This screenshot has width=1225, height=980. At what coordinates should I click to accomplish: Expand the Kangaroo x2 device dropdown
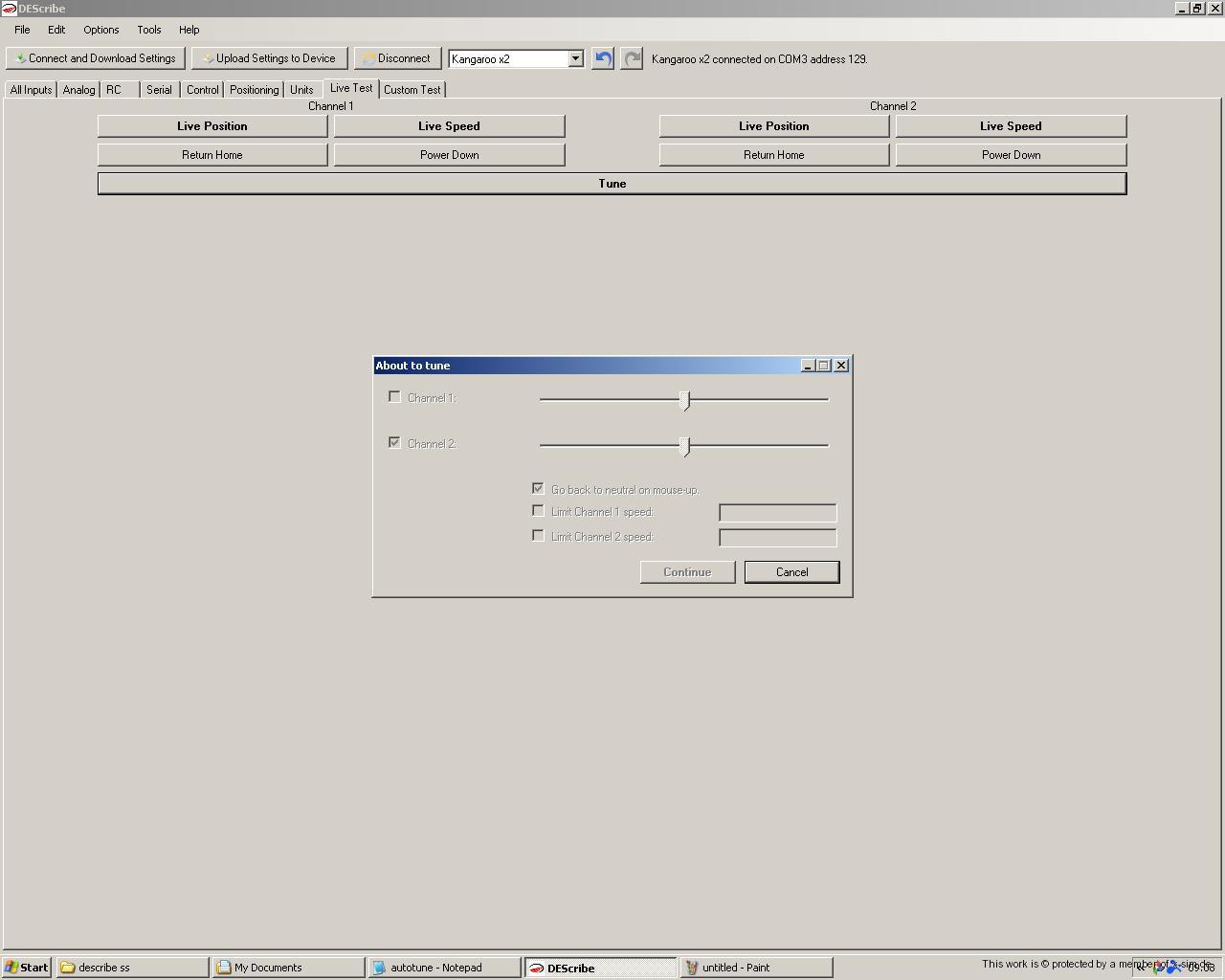(x=575, y=58)
